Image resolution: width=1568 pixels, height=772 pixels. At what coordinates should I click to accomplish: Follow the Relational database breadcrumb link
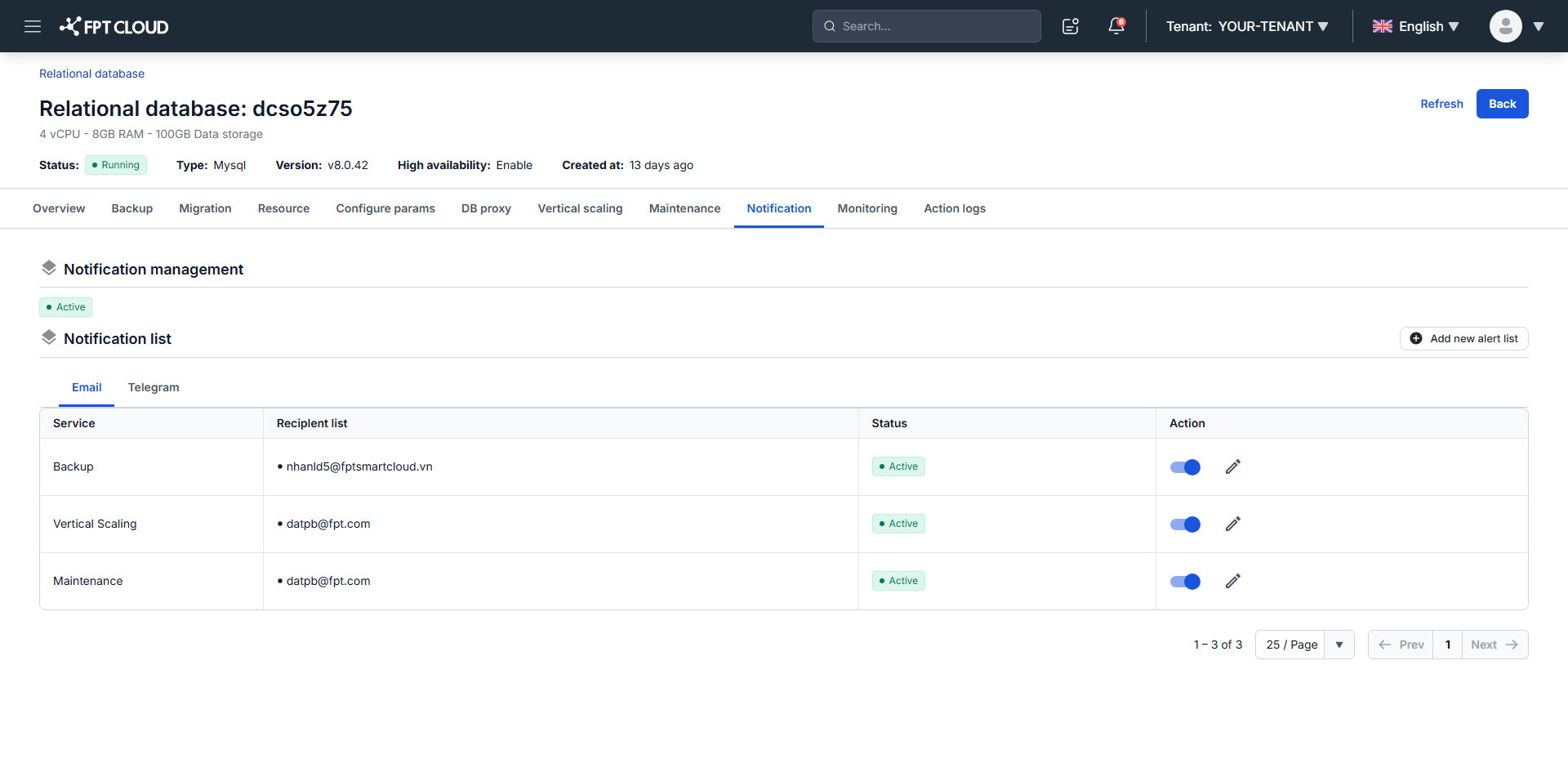(x=91, y=74)
